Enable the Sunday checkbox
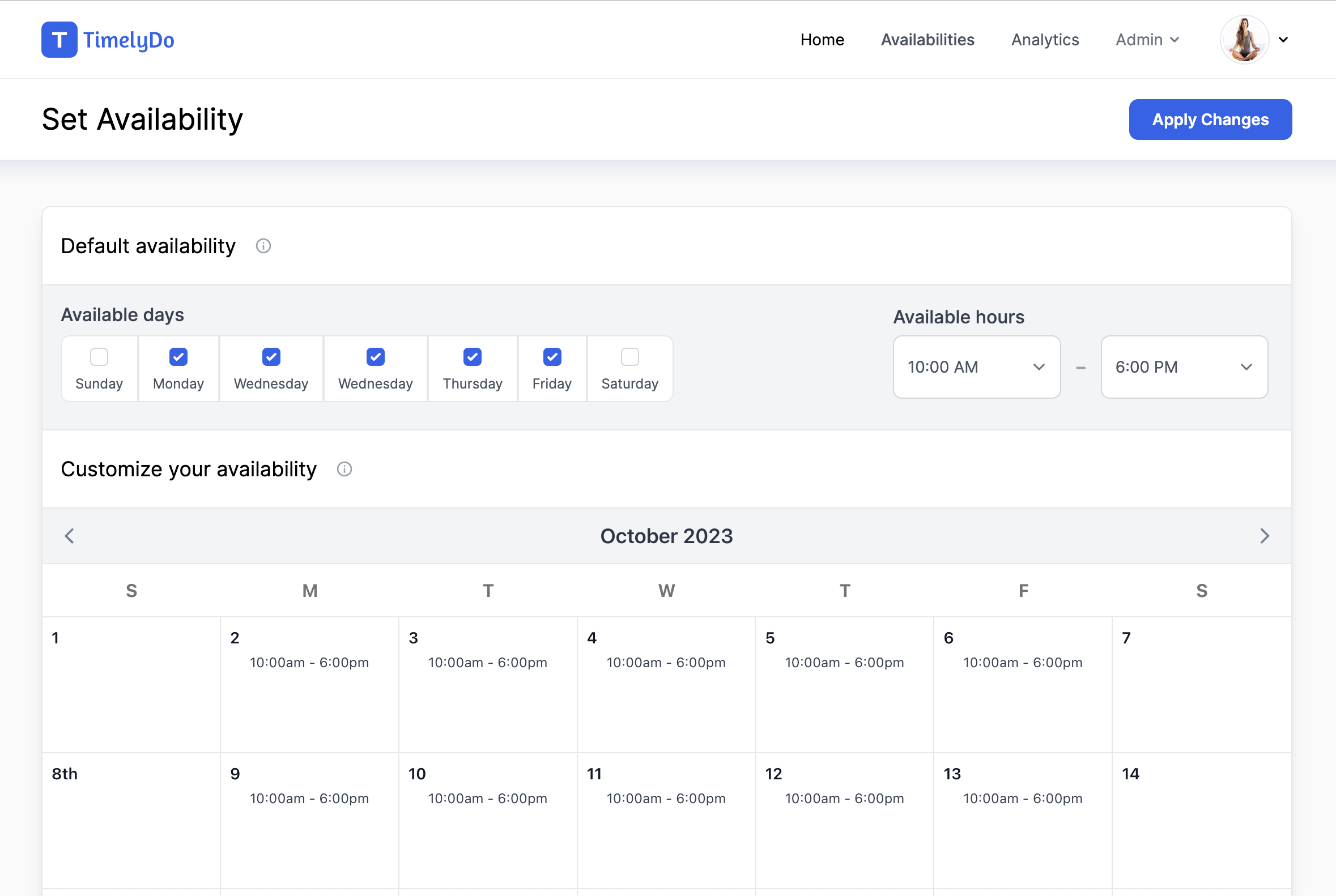 [x=99, y=357]
